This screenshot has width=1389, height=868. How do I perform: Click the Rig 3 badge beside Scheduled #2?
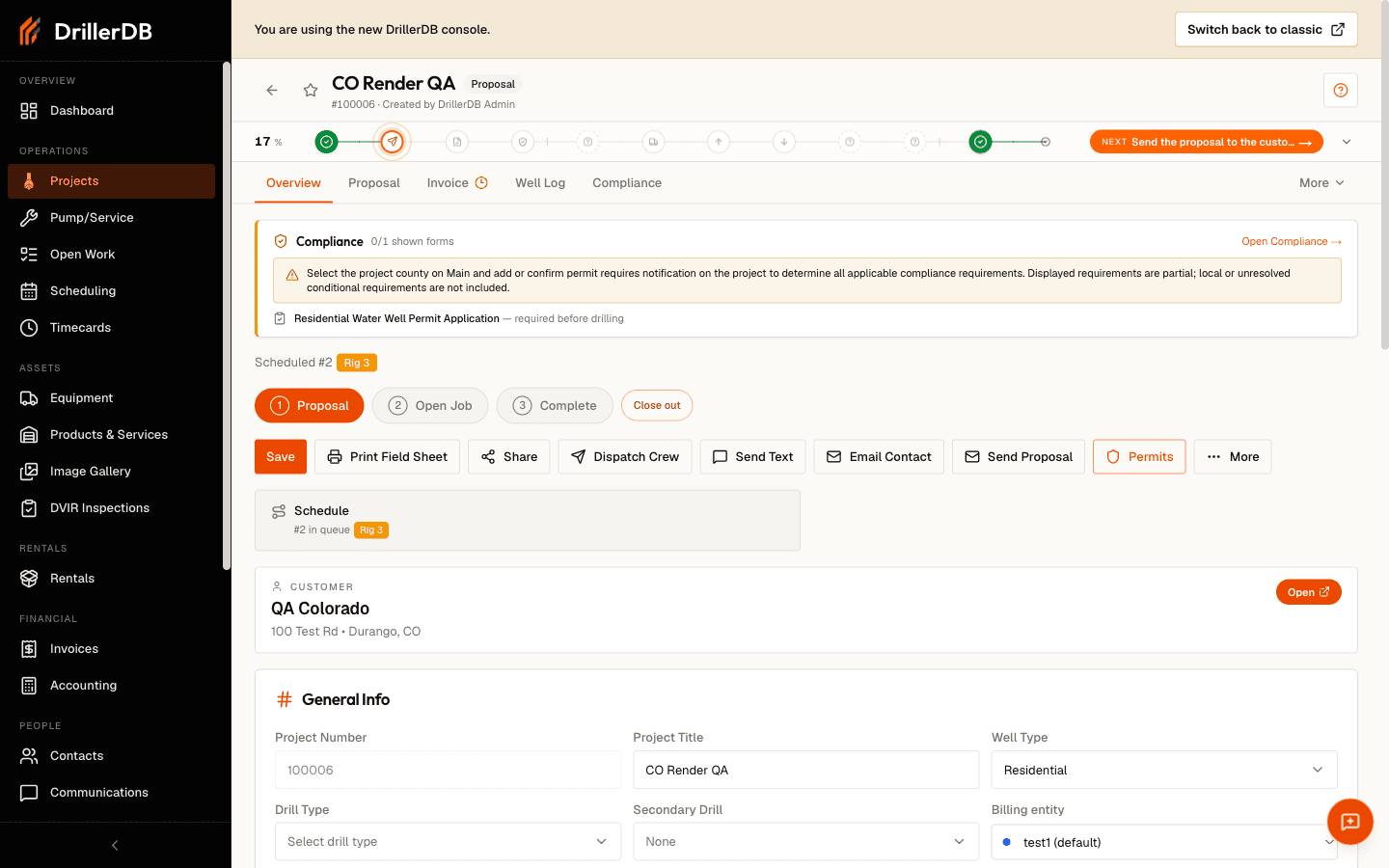(357, 363)
